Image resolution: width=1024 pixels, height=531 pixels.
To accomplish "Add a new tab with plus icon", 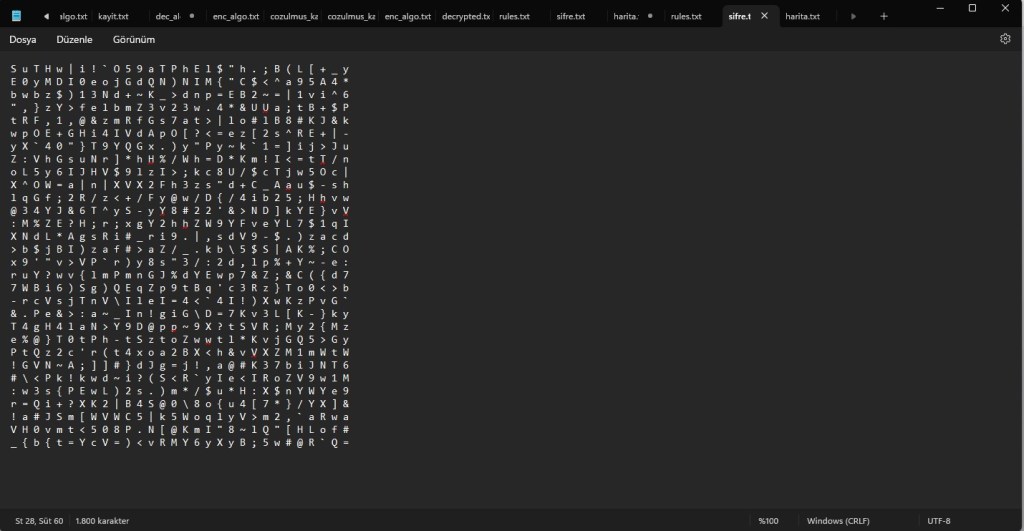I will 883,17.
